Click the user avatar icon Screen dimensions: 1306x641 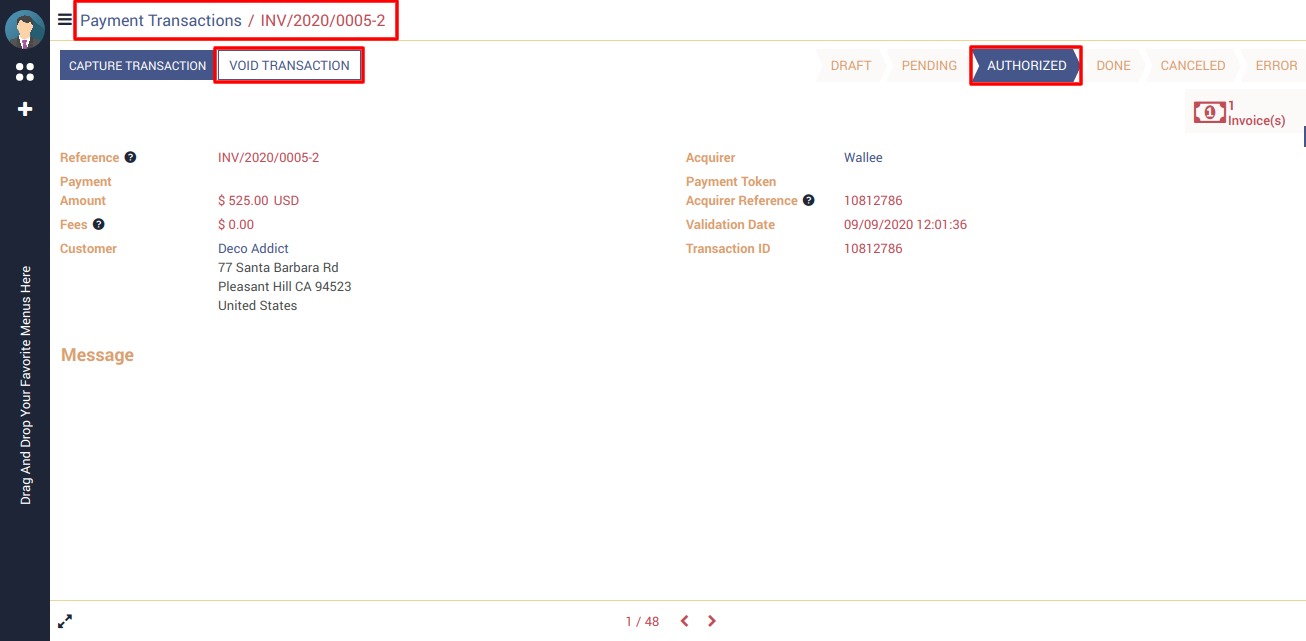[25, 29]
